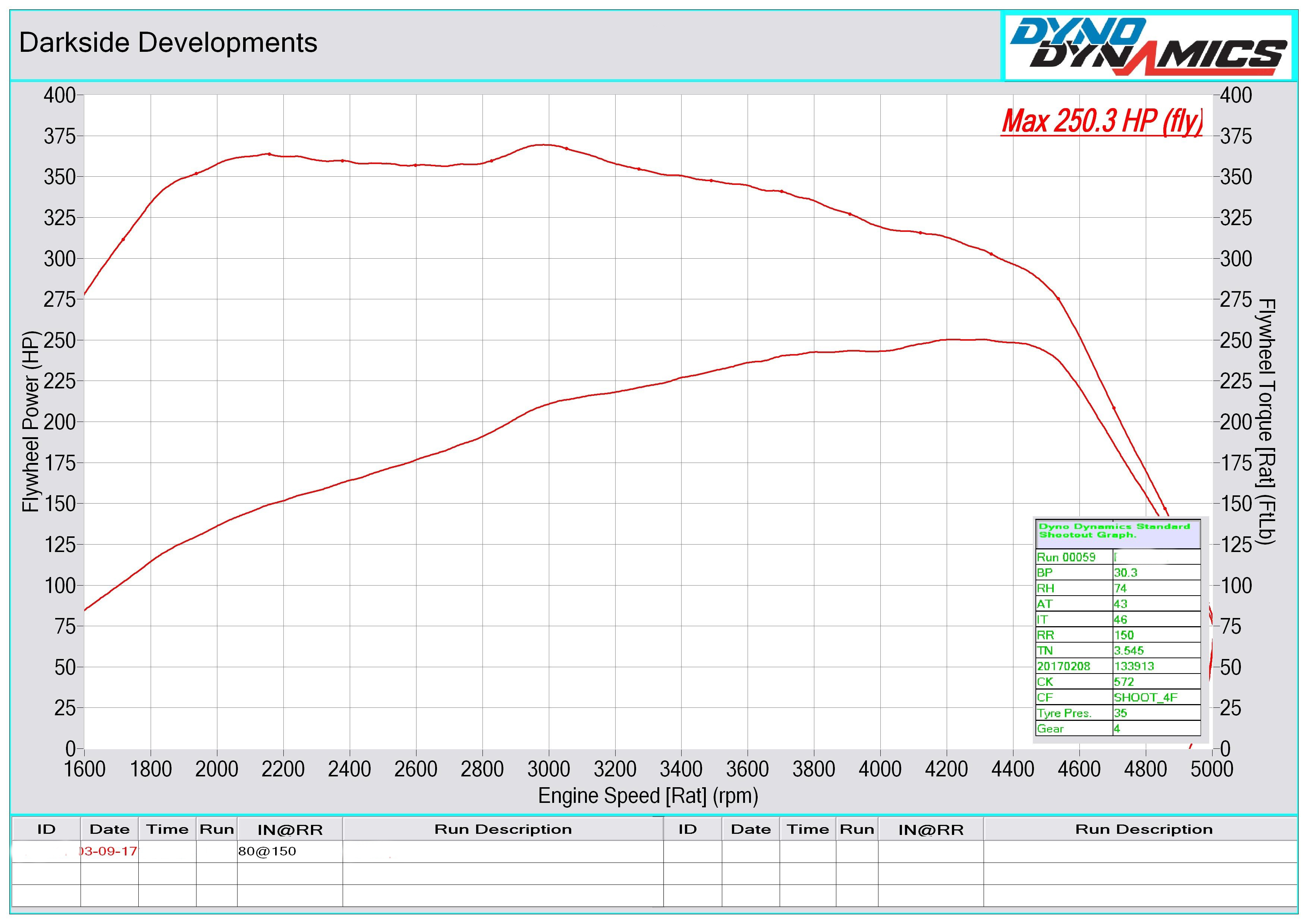
Task: Select the 03-09-17 date cell
Action: click(109, 852)
